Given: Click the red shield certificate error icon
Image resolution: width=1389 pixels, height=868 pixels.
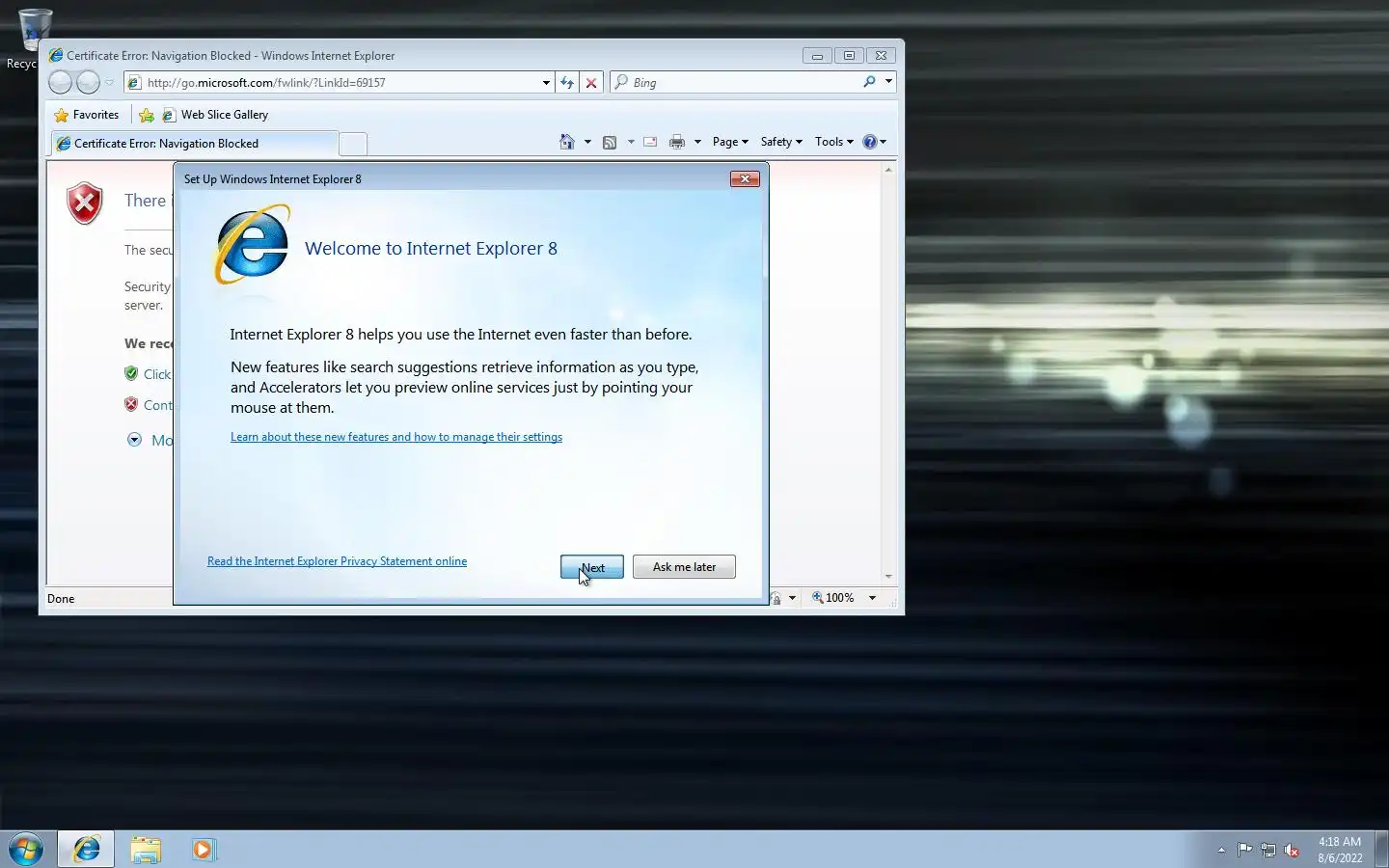Looking at the screenshot, I should point(85,203).
